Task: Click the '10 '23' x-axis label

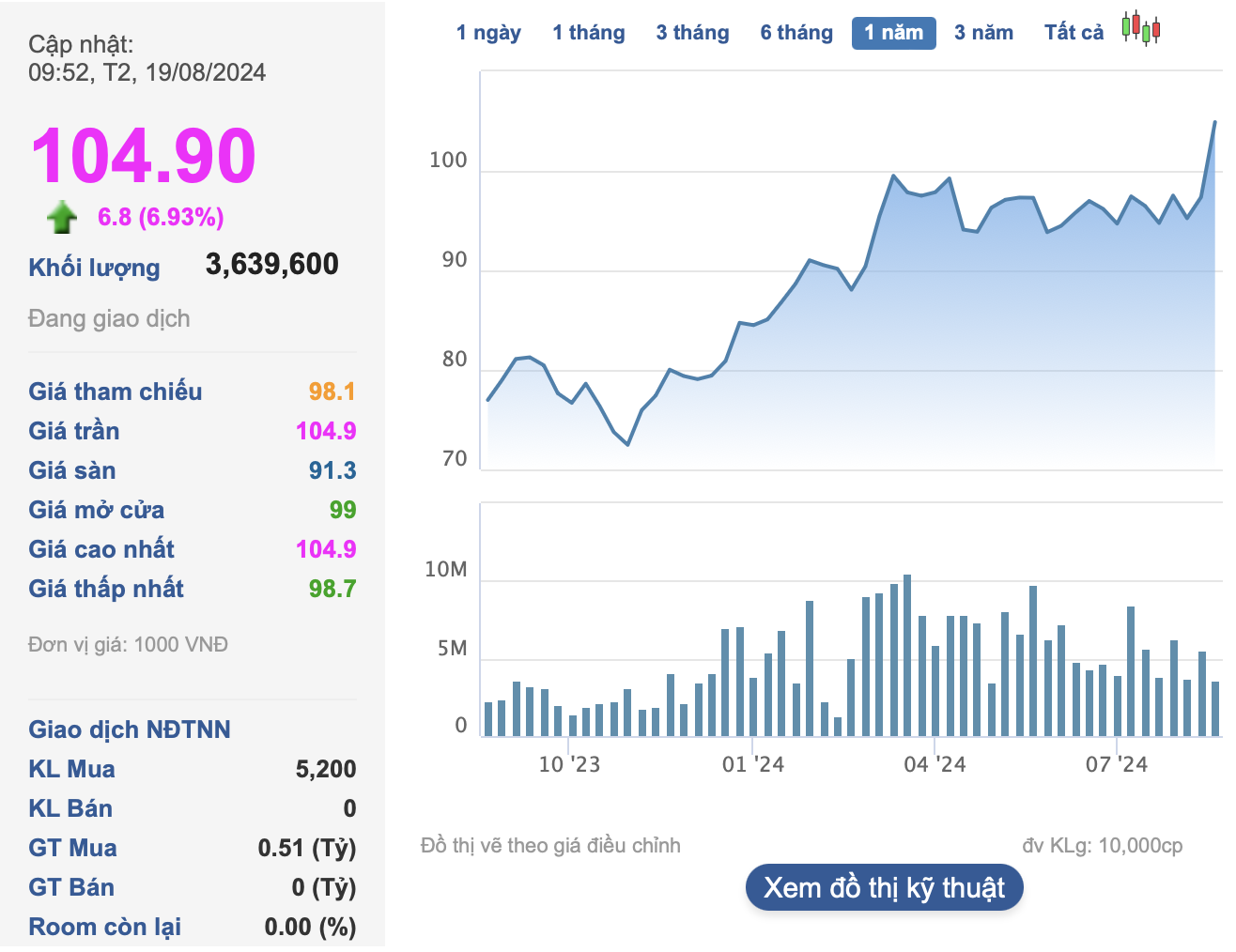Action: pos(569,764)
